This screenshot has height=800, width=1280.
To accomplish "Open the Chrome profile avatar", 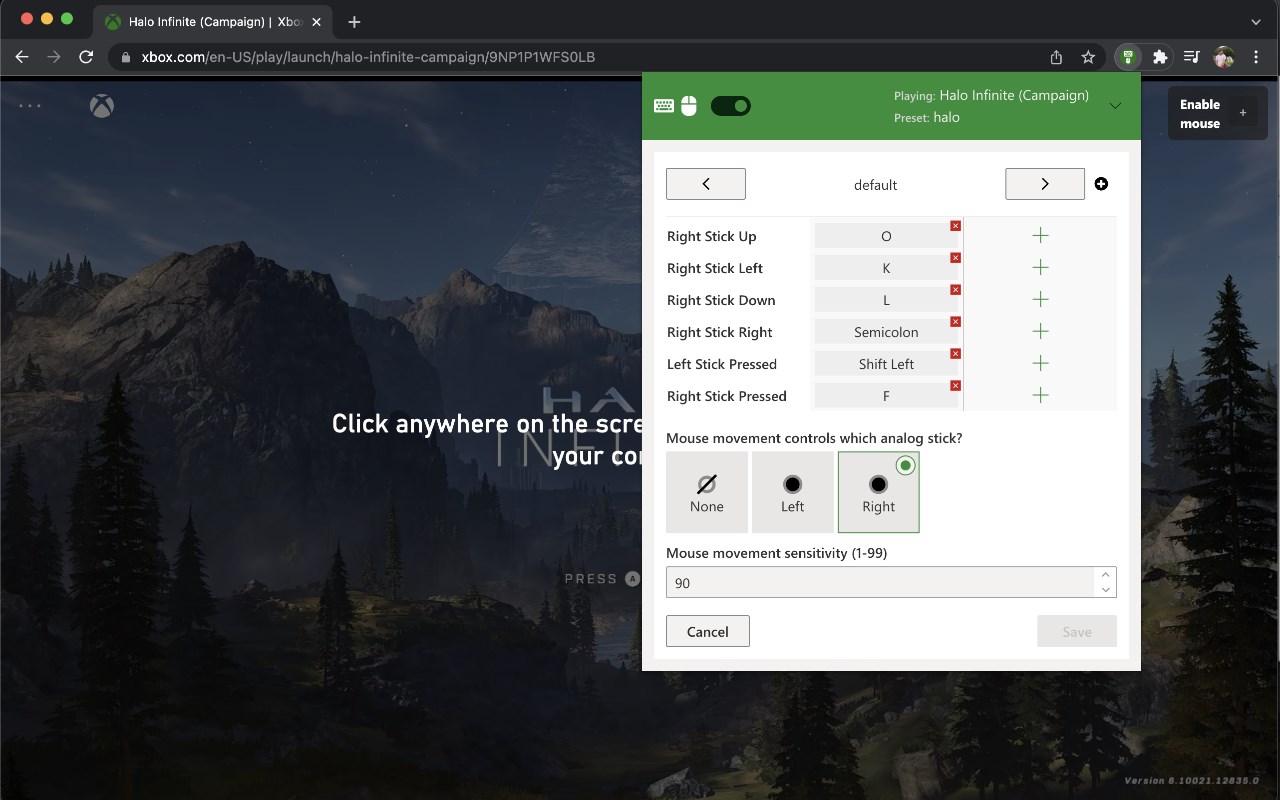I will click(x=1224, y=57).
